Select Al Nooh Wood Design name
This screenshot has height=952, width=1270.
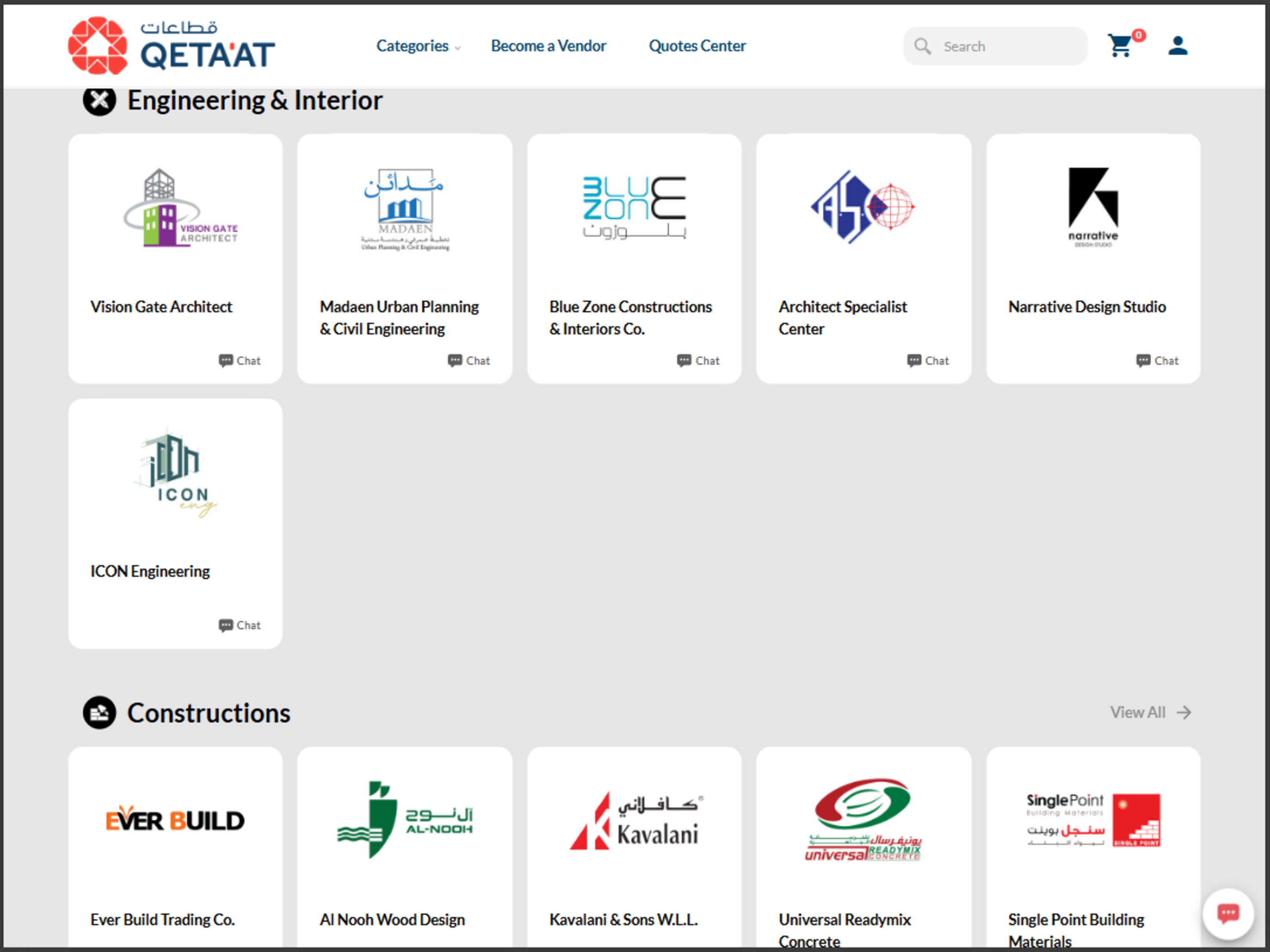click(392, 919)
